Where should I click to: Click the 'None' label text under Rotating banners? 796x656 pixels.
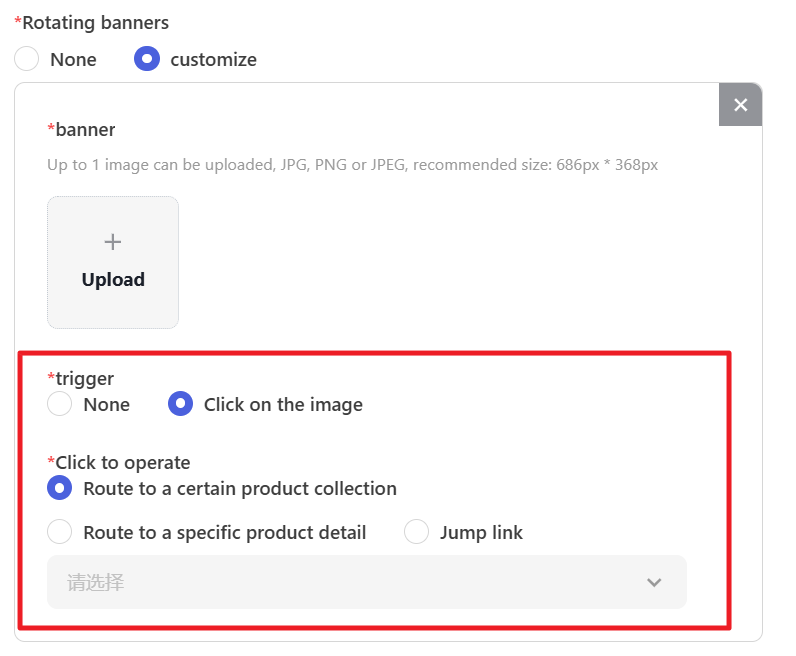point(73,60)
